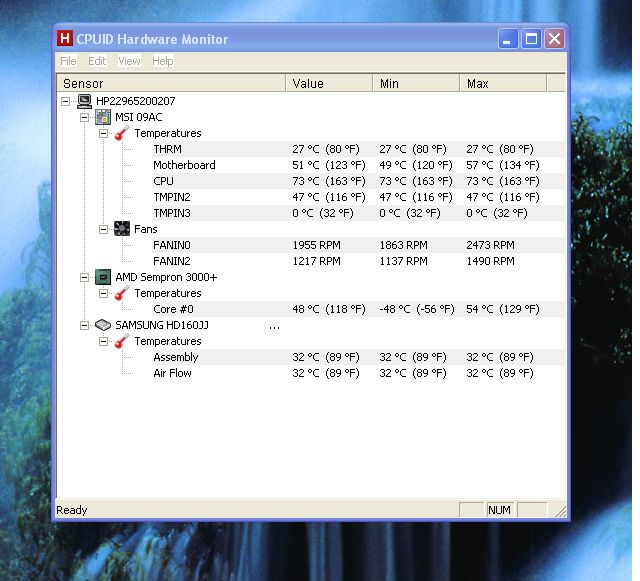Click the NUM status bar indicator
Image resolution: width=640 pixels, height=581 pixels.
click(x=499, y=510)
